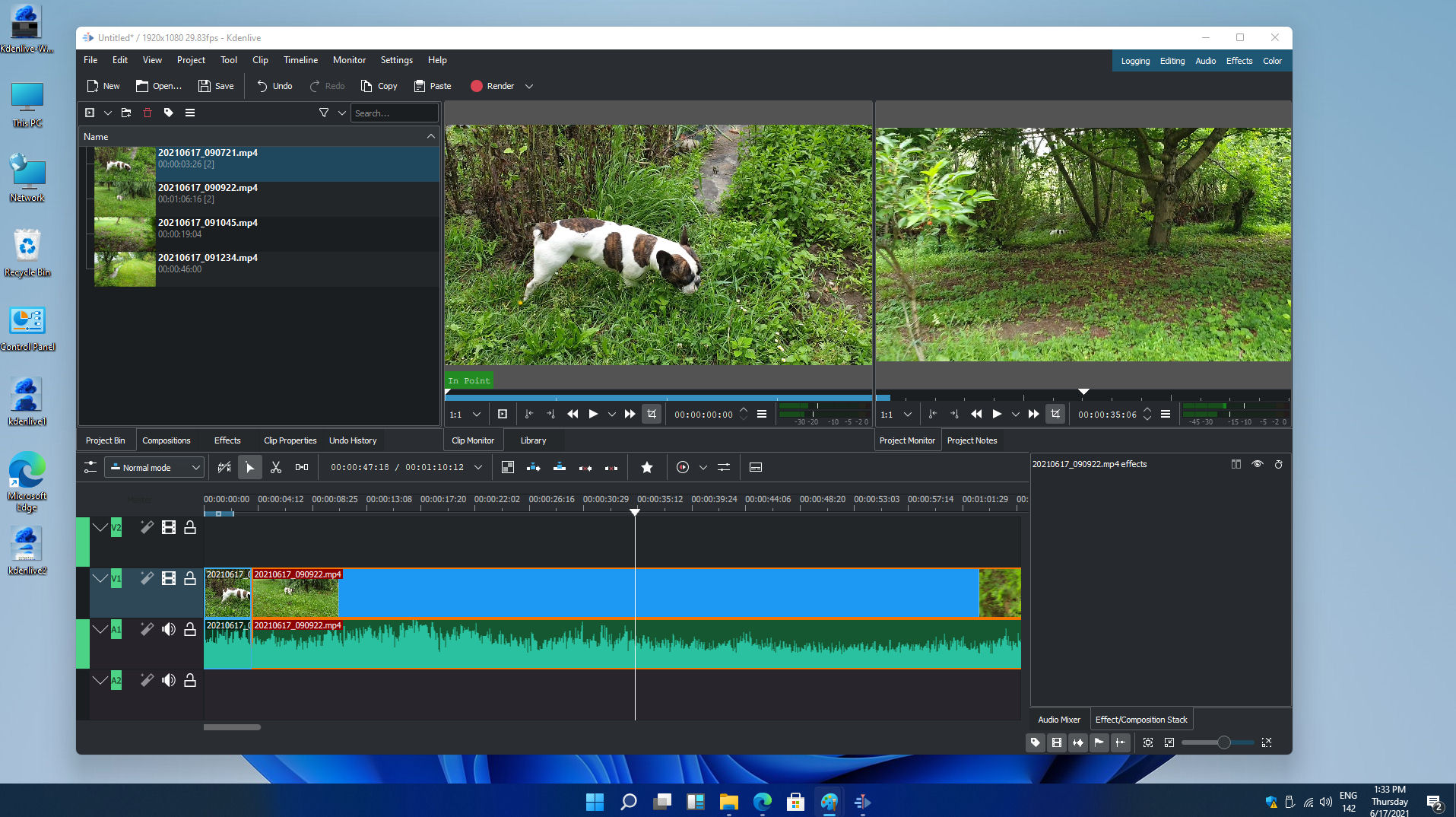Open the Timeline menu
The height and width of the screenshot is (817, 1456).
pos(300,60)
